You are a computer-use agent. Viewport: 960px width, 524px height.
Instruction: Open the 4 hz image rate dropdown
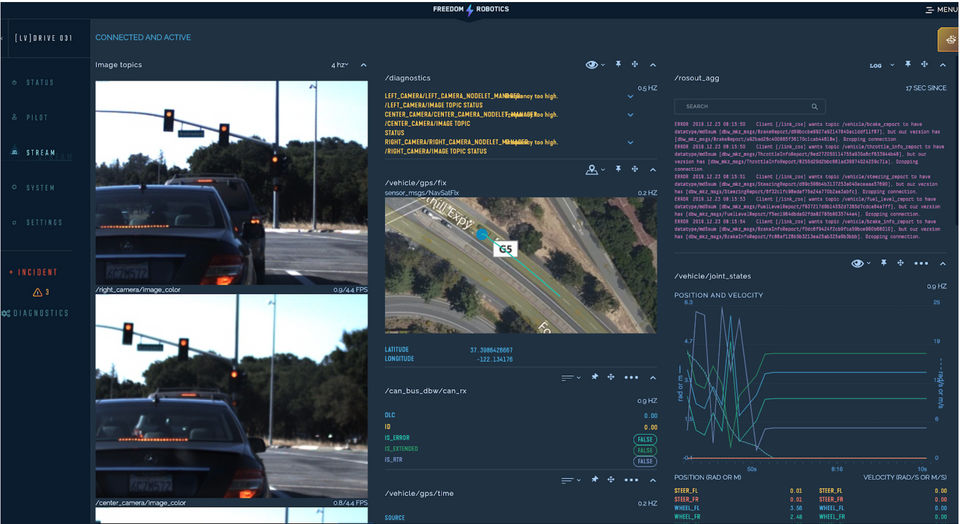(340, 65)
